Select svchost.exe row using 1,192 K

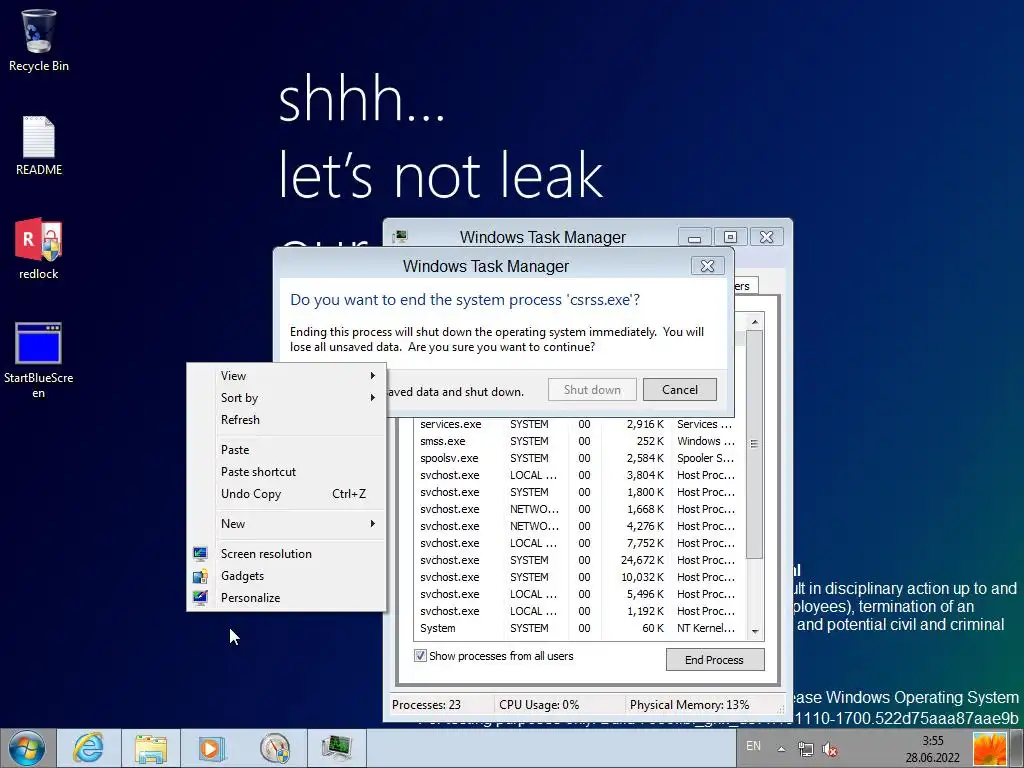[579, 611]
